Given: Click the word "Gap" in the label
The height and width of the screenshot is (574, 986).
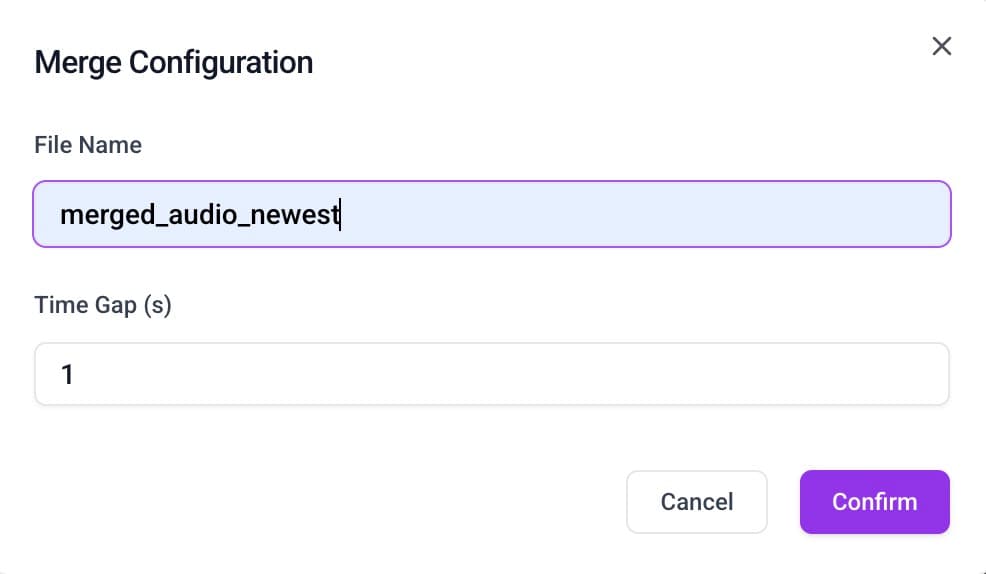Looking at the screenshot, I should (x=116, y=305).
